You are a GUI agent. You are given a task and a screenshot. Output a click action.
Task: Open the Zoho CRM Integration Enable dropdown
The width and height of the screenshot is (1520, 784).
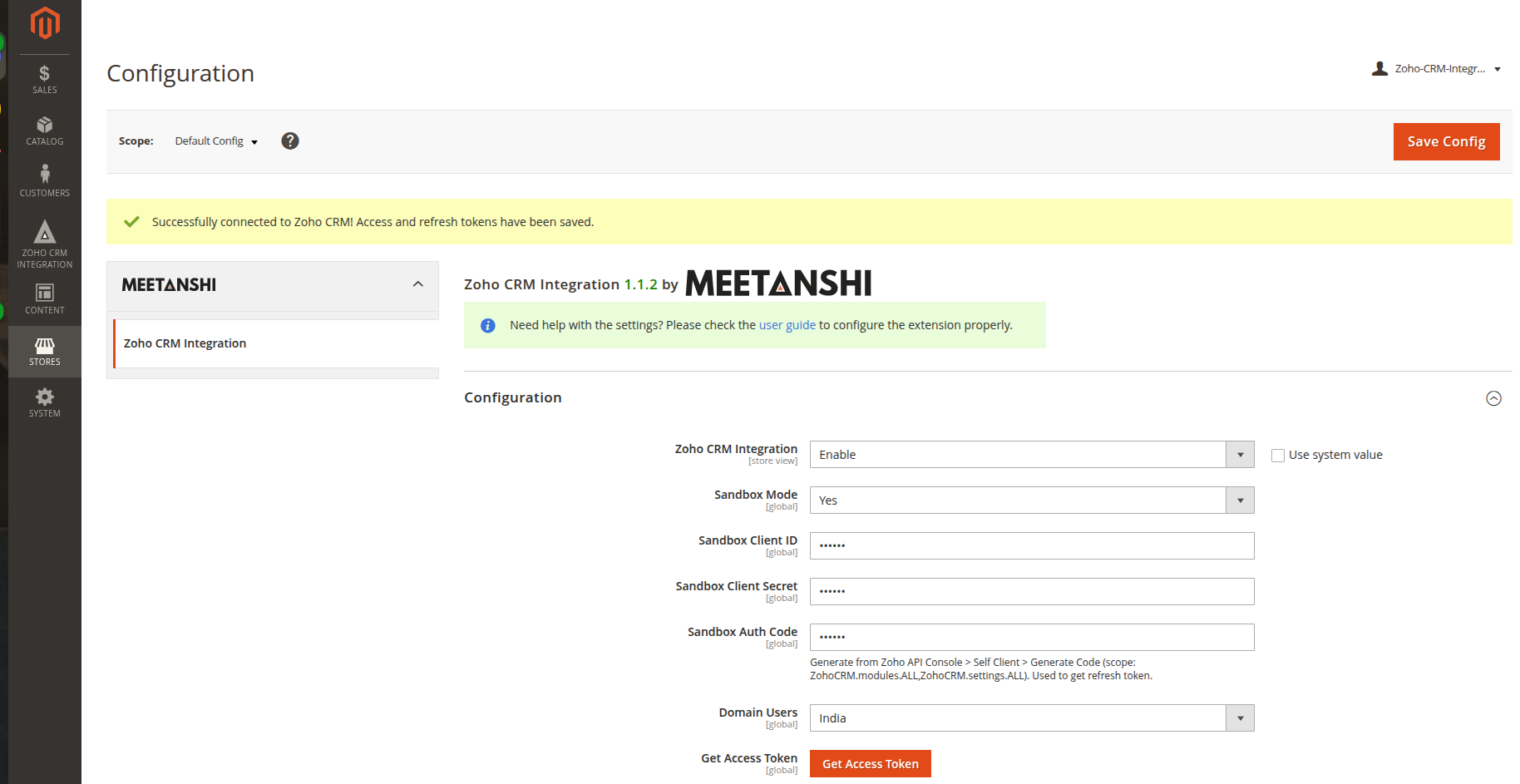click(1032, 455)
